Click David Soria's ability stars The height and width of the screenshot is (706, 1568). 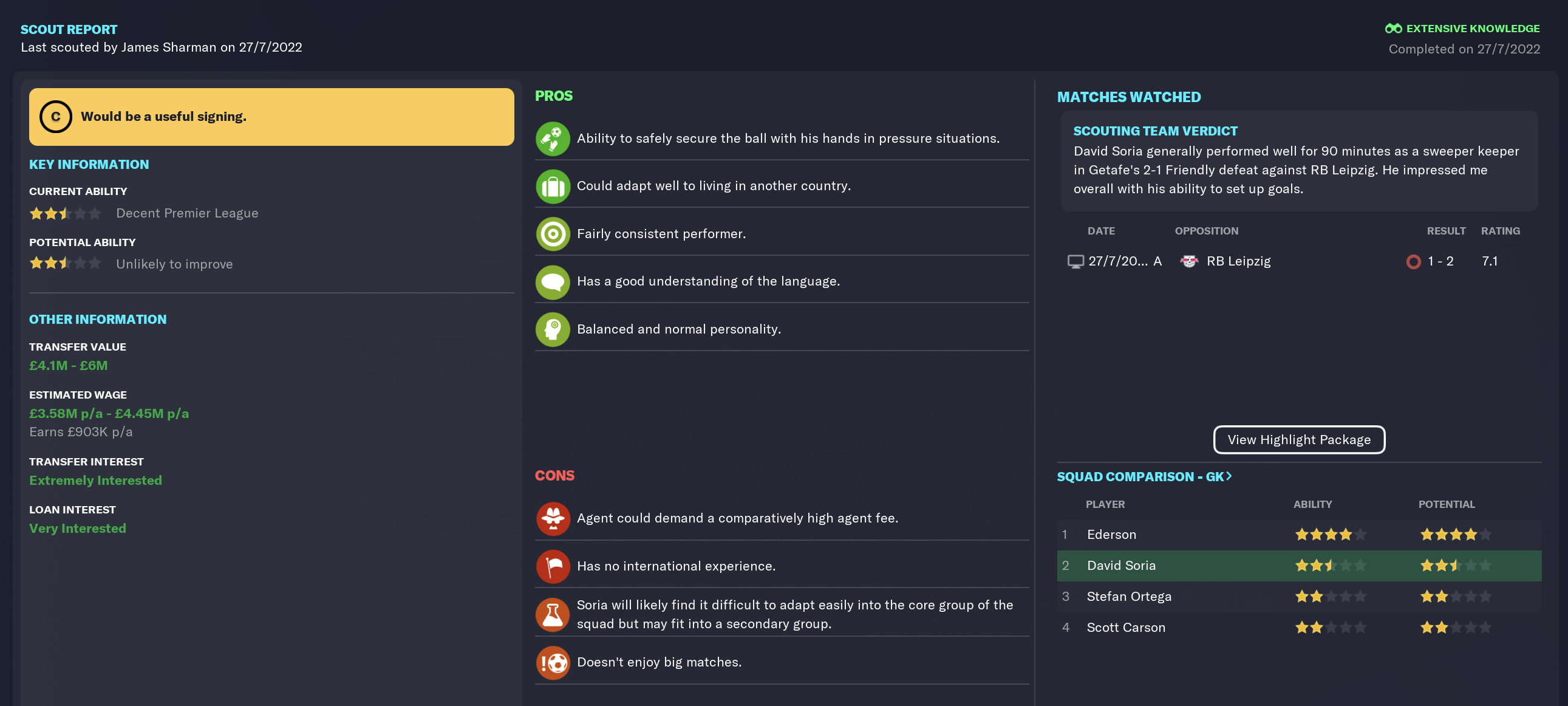coord(1331,565)
